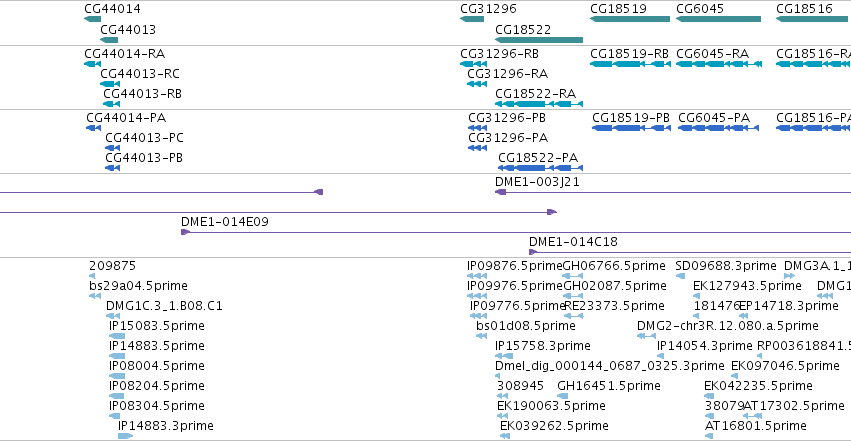Click the AT17302.5prime EST

click(x=753, y=417)
